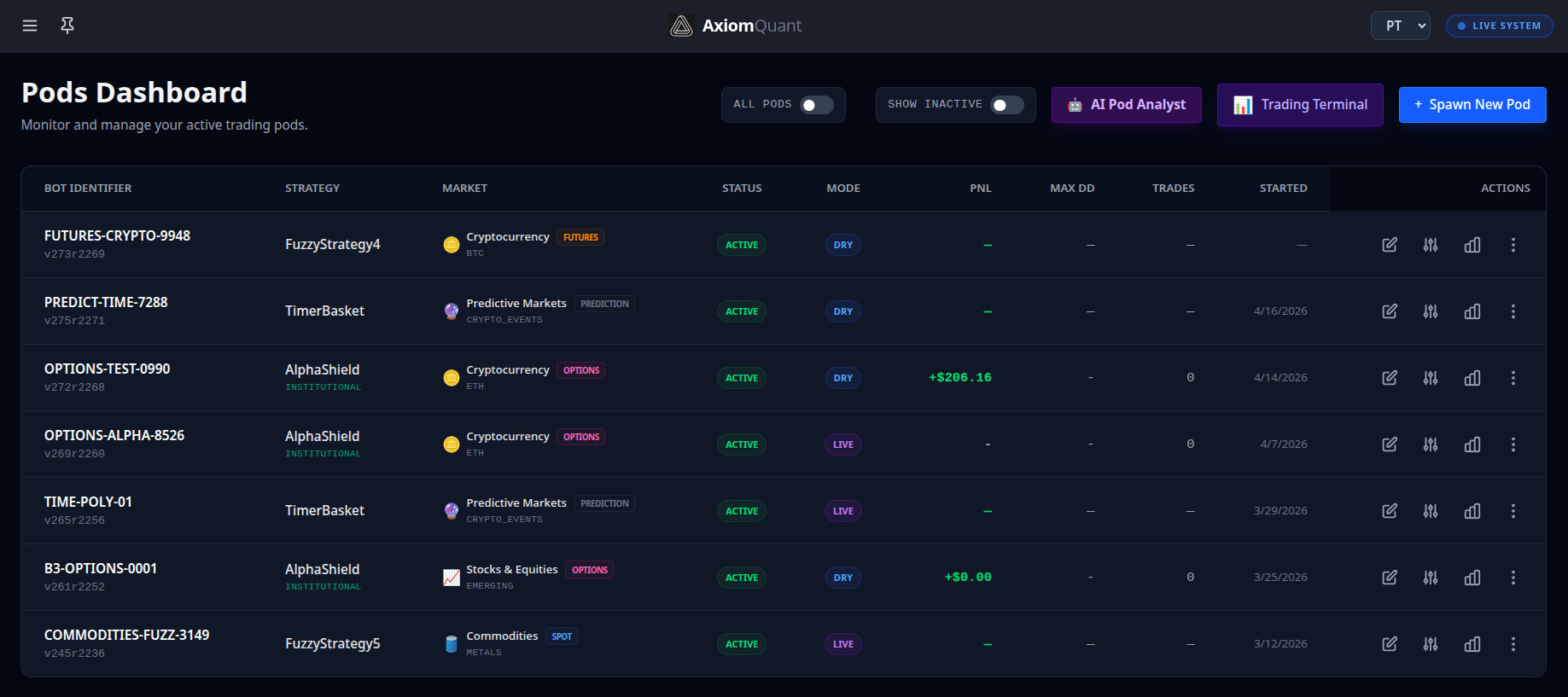Viewport: 1568px width, 697px height.
Task: Open more options for OPTIONS-TEST-0990
Action: click(x=1513, y=378)
